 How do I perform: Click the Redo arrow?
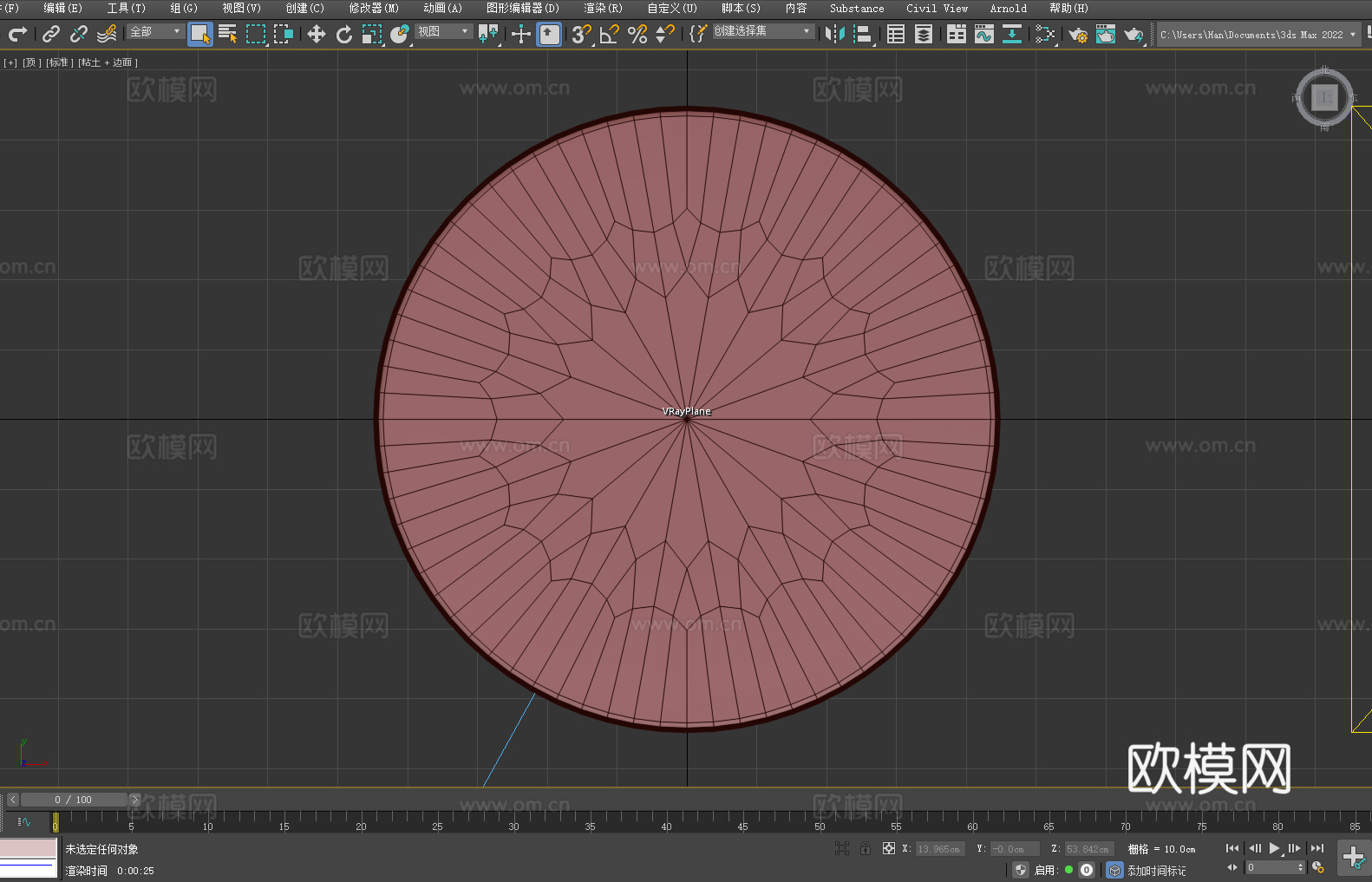[x=17, y=34]
